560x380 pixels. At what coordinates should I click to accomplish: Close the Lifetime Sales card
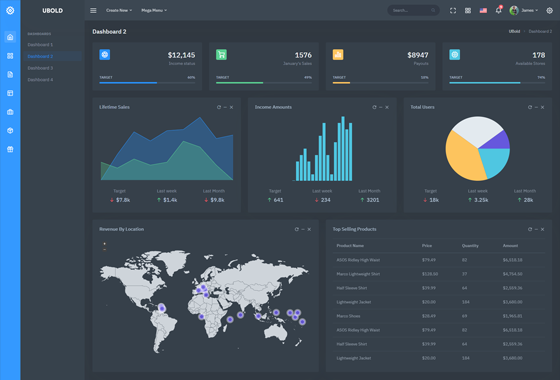(x=231, y=107)
